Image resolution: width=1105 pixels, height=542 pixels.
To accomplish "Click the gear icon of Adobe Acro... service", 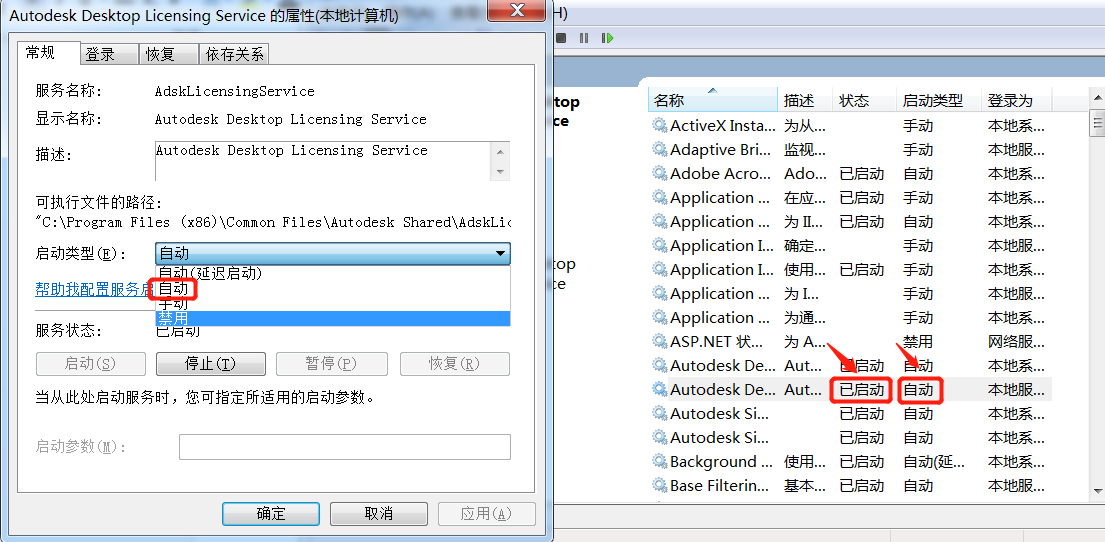I will click(660, 173).
